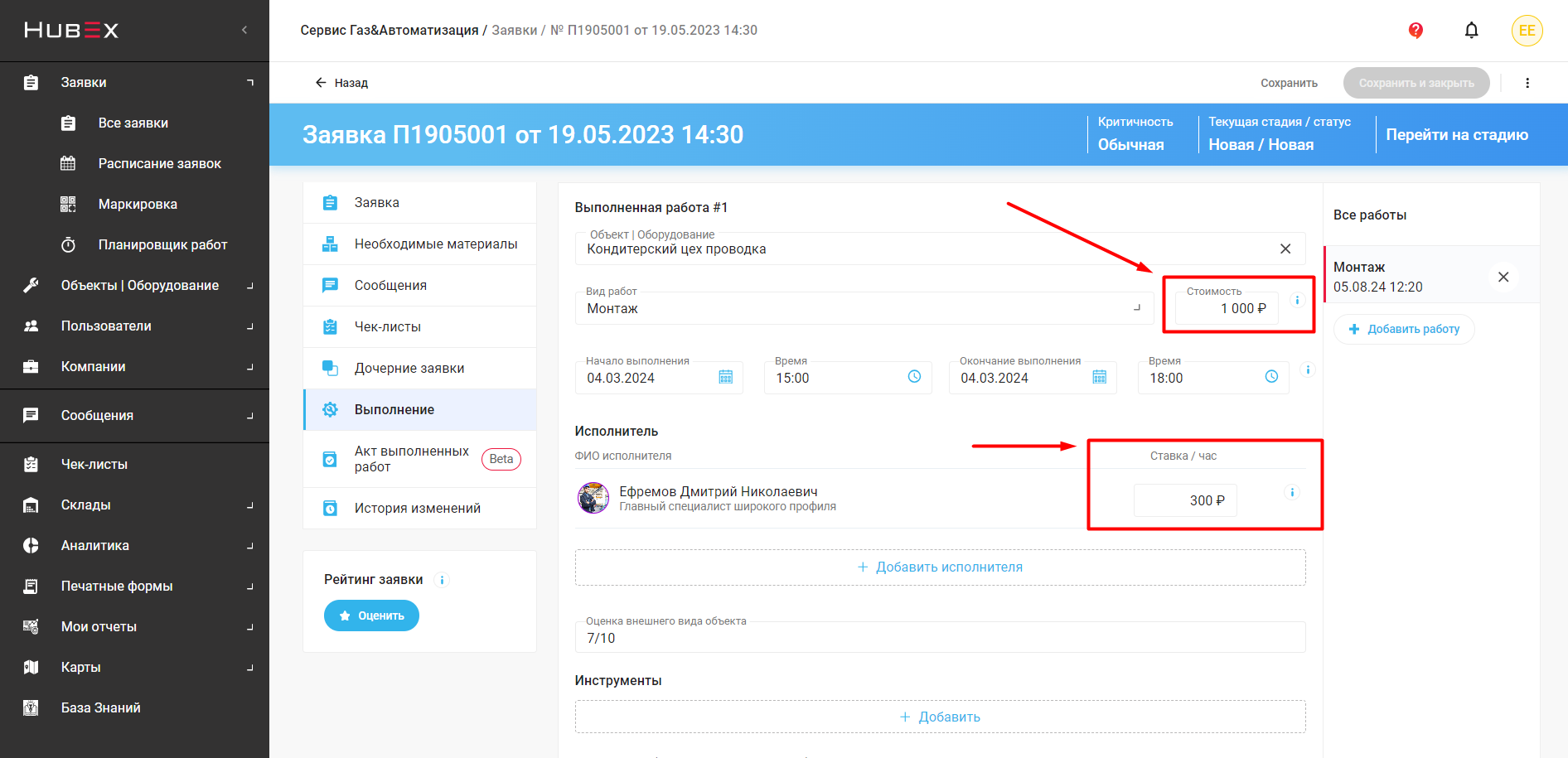
Task: Switch to История изменений tab
Action: coord(417,508)
